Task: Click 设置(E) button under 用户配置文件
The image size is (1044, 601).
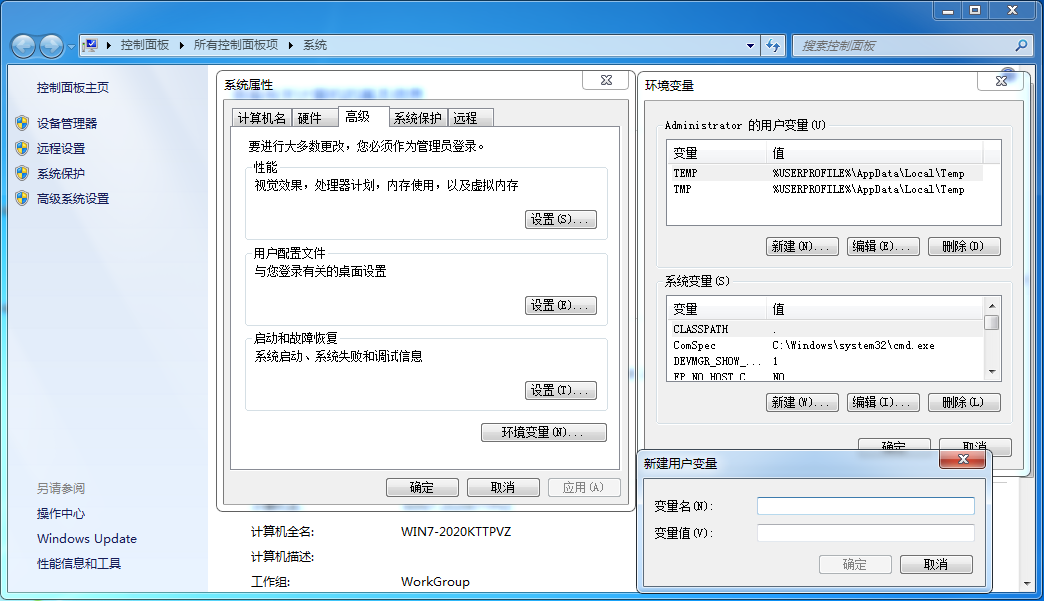Action: [x=561, y=305]
